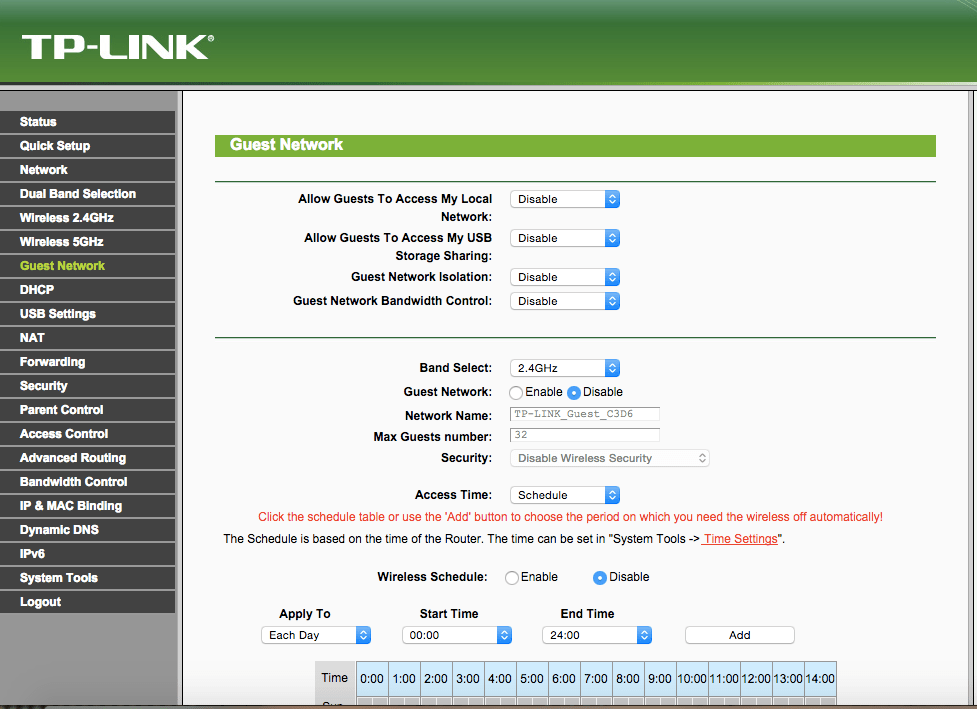Go to System Tools in sidebar
Image resolution: width=977 pixels, height=709 pixels.
point(59,578)
